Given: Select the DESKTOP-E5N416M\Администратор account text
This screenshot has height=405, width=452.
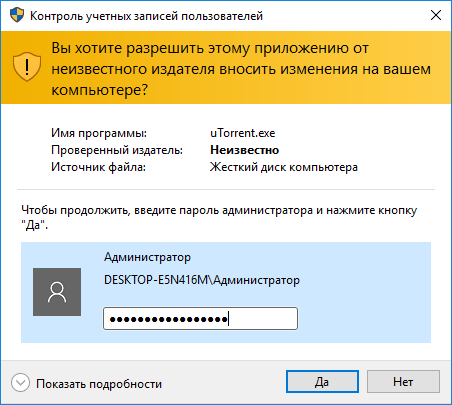Looking at the screenshot, I should 202,280.
